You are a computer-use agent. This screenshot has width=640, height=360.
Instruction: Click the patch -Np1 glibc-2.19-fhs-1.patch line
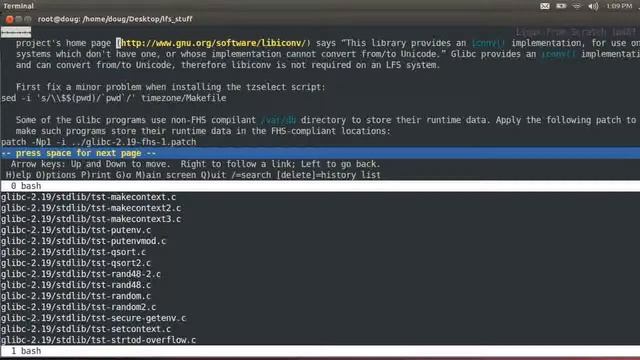coord(99,142)
